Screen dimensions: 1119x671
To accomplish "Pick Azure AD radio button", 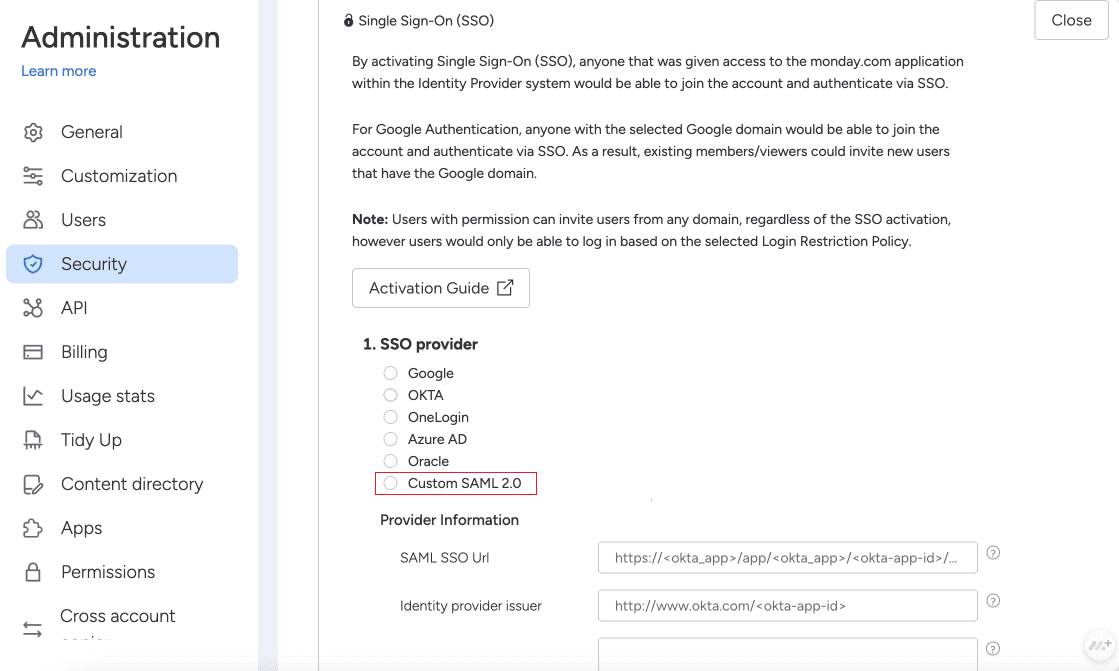I will 391,439.
